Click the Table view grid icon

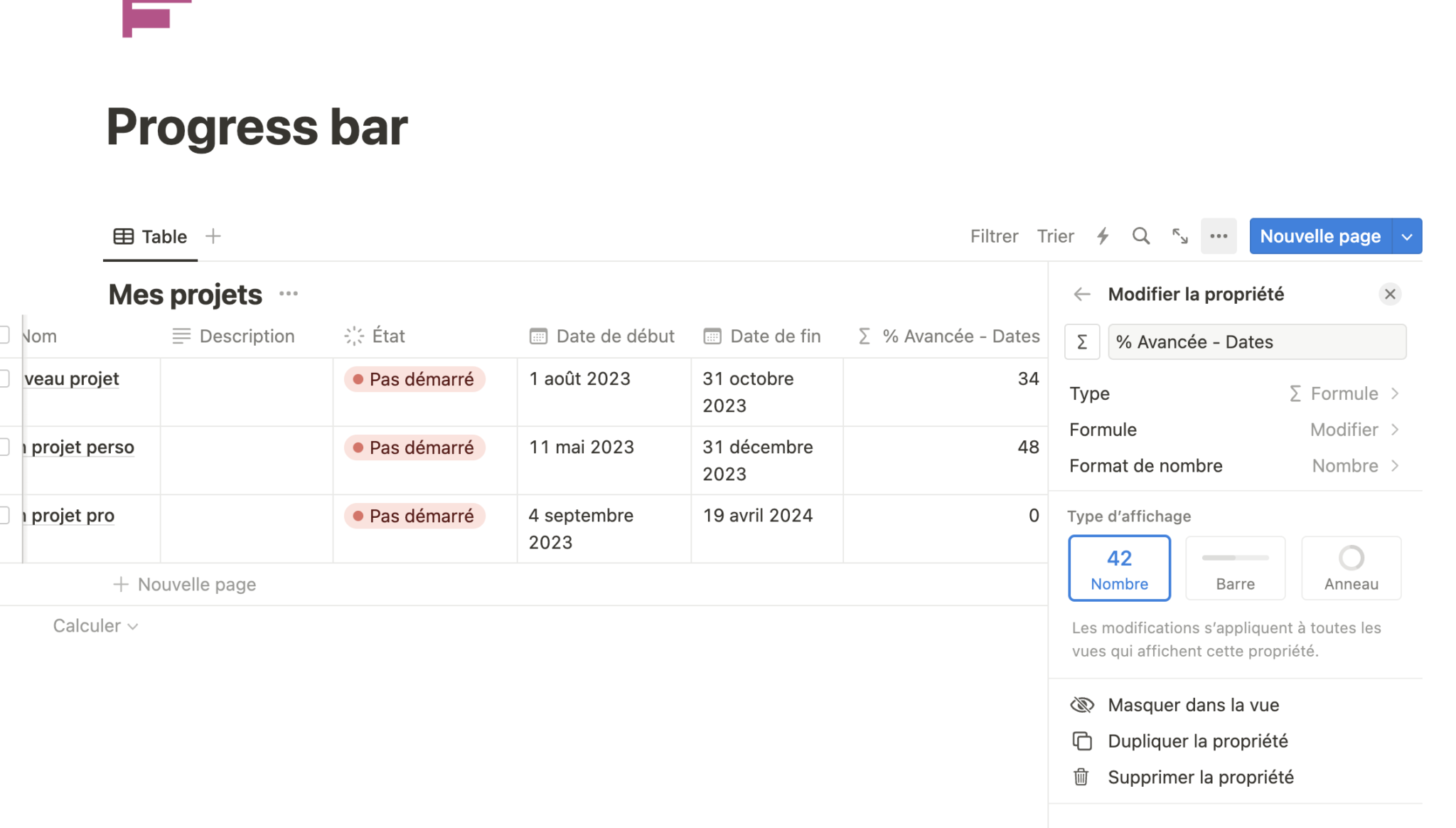(x=124, y=236)
